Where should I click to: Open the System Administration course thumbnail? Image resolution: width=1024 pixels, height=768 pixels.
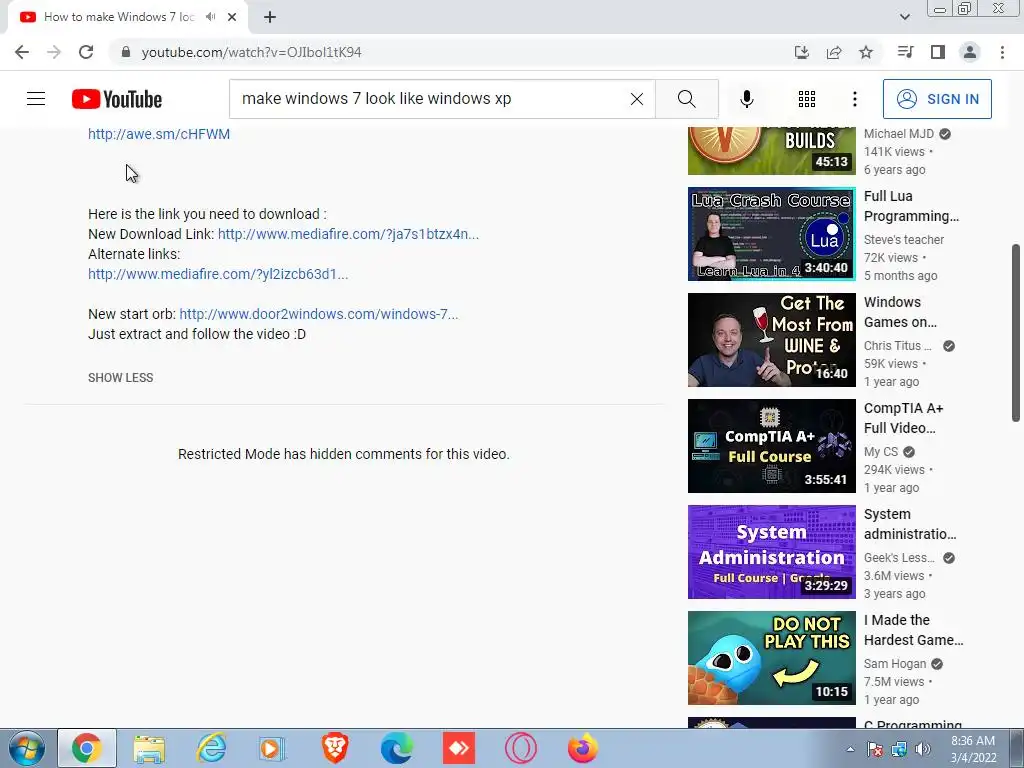click(771, 552)
